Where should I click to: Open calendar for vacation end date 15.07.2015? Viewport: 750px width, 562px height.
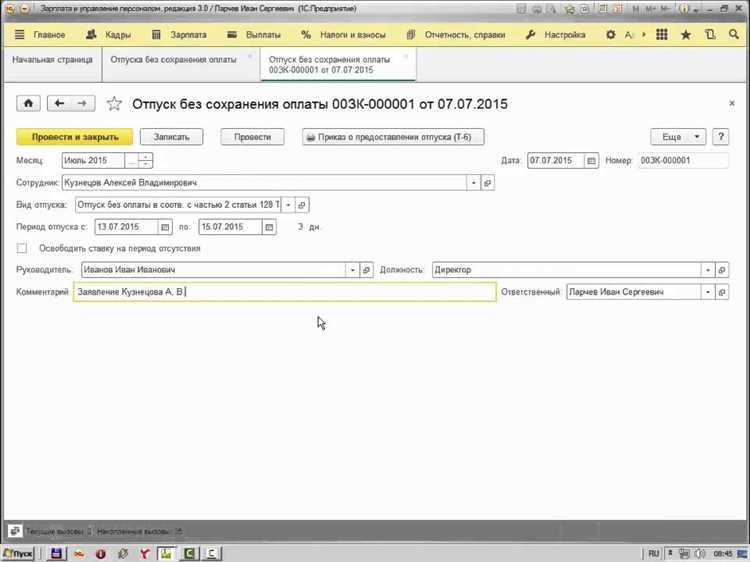(x=268, y=227)
